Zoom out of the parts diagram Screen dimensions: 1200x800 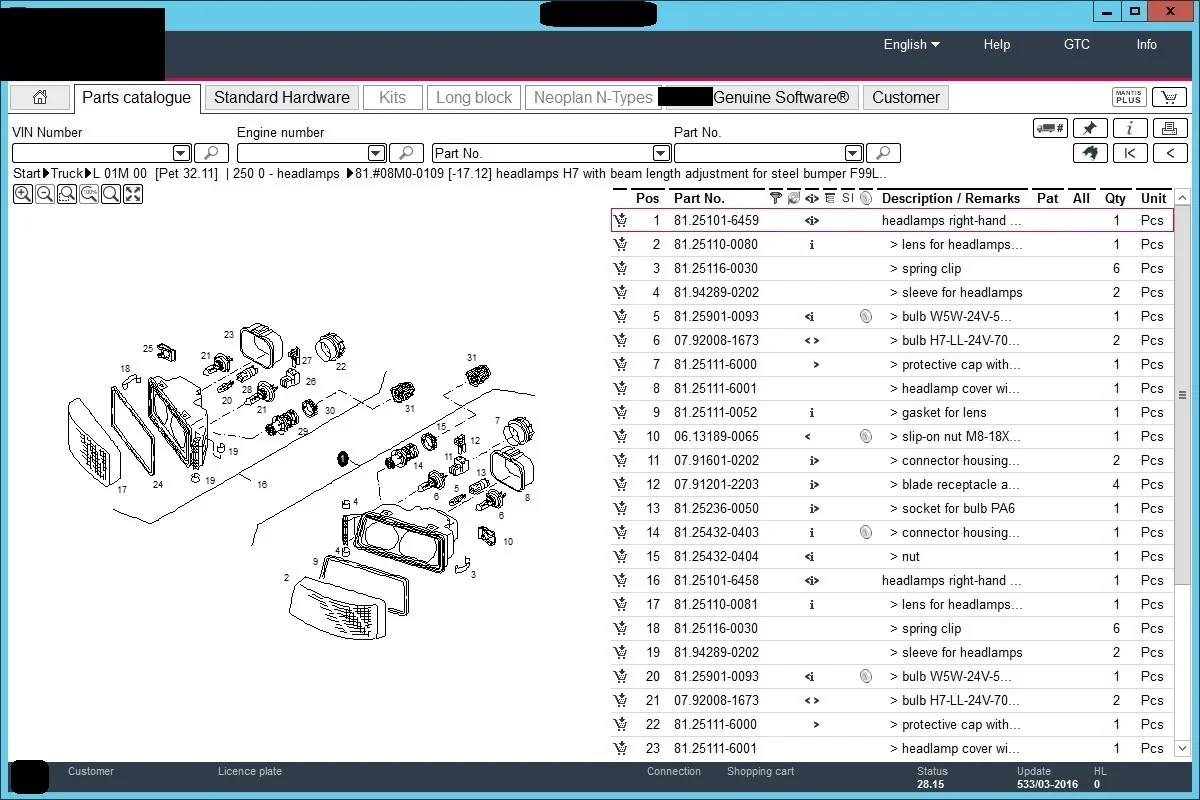[x=44, y=194]
